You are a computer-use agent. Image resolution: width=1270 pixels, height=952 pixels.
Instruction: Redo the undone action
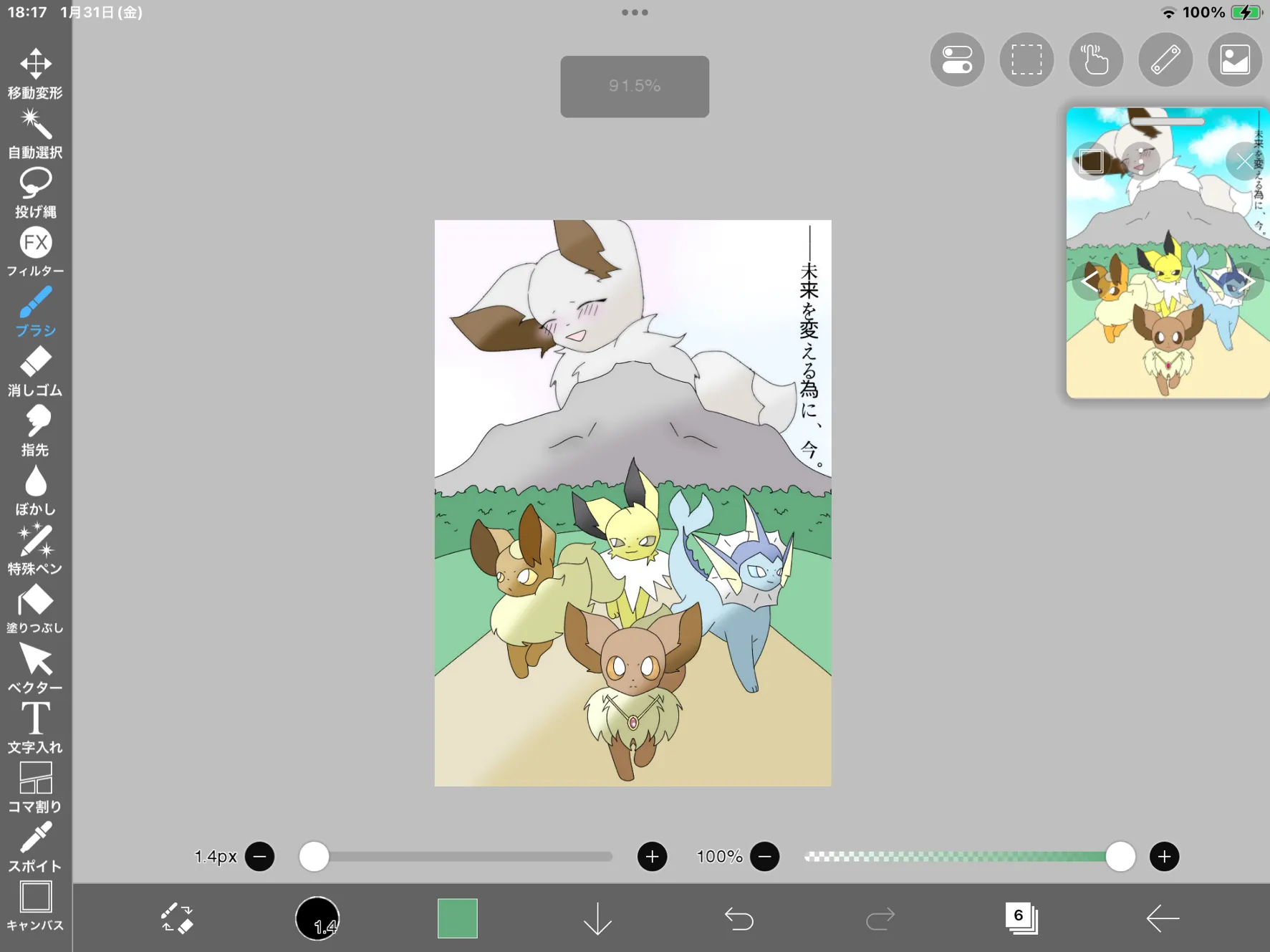pos(880,918)
